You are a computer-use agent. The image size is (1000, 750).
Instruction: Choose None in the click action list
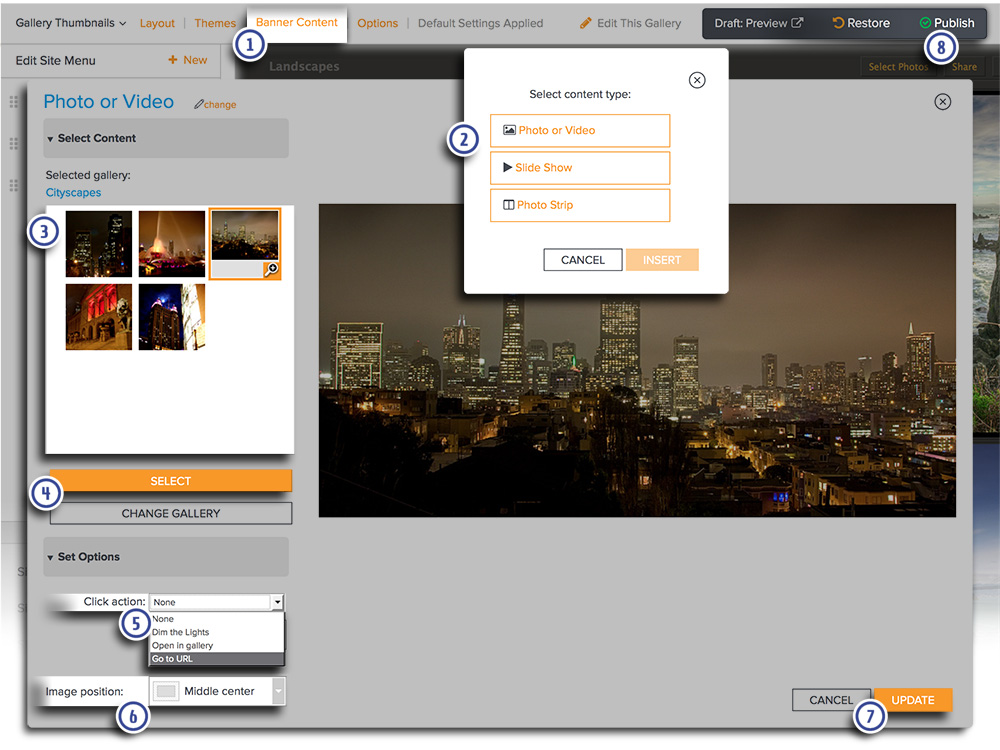[216, 619]
